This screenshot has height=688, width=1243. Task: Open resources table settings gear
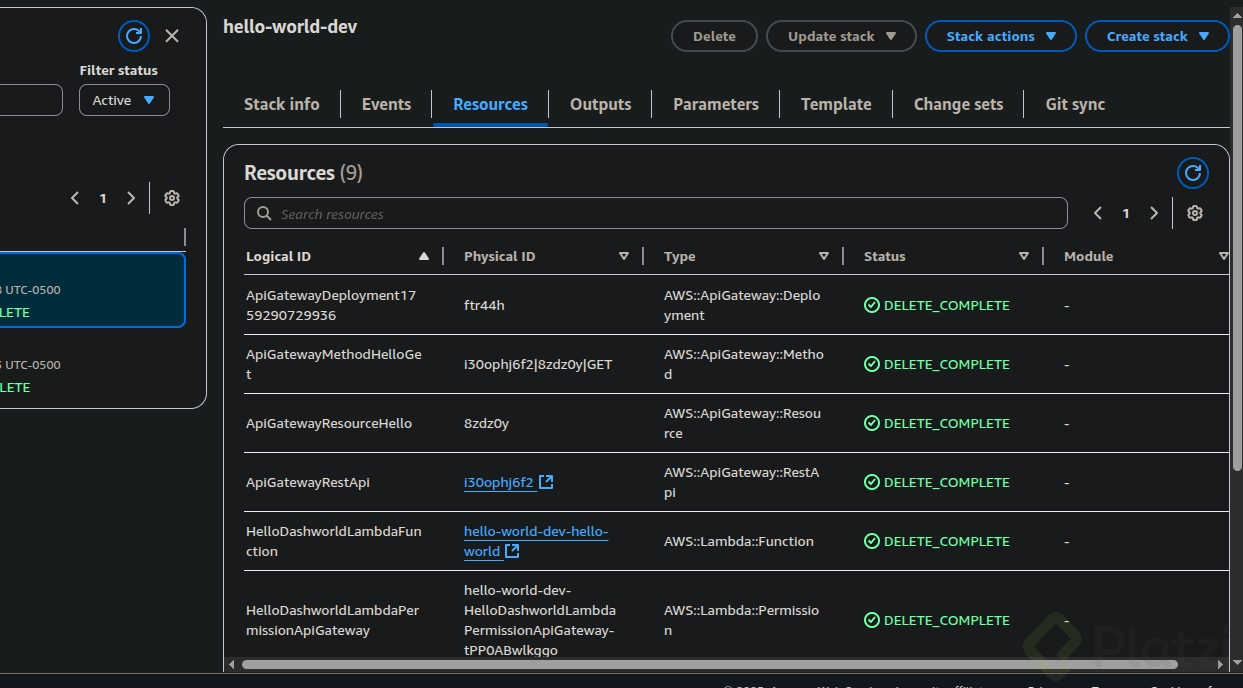pos(1194,213)
